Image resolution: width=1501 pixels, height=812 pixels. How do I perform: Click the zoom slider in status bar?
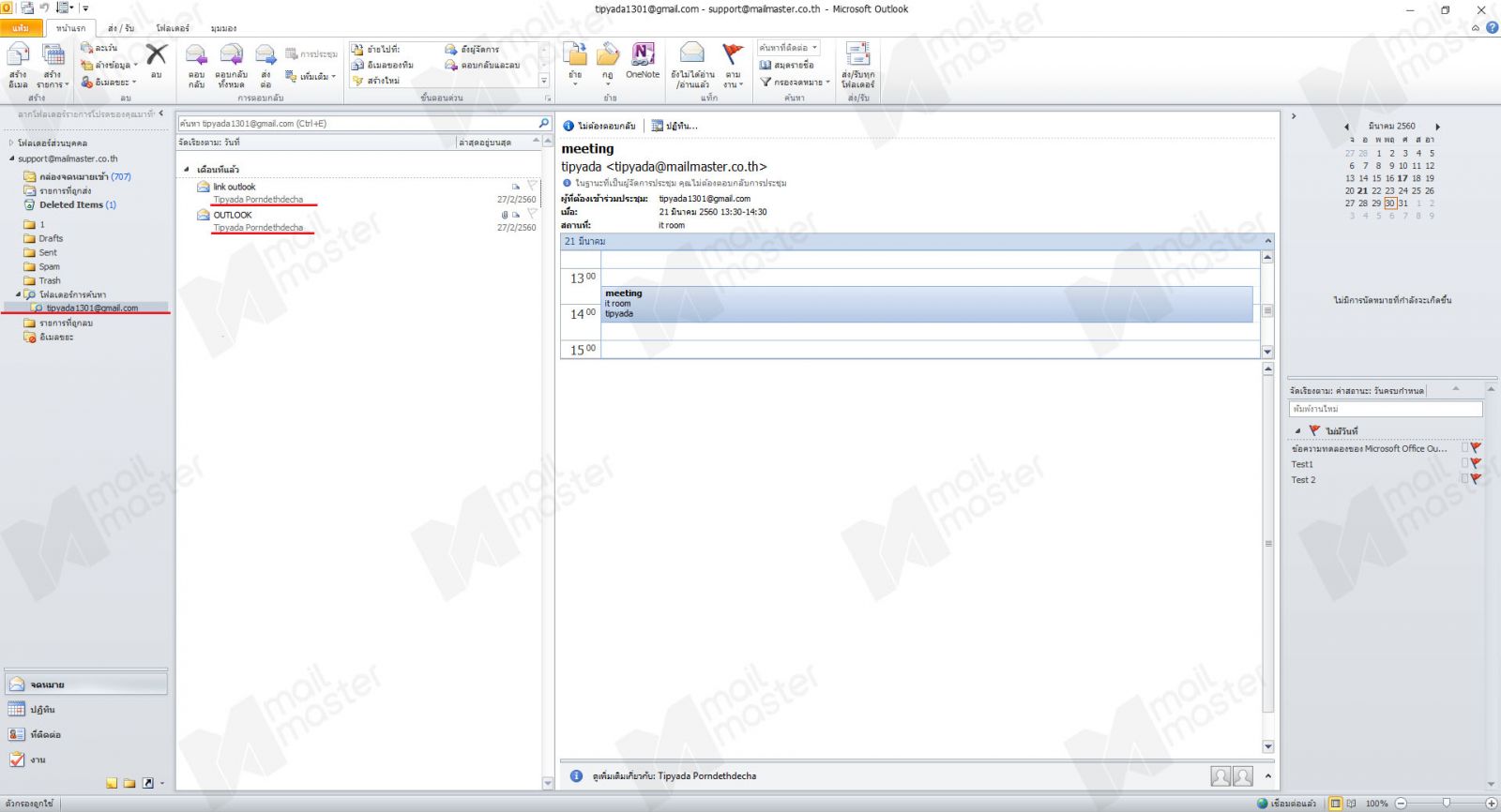pyautogui.click(x=1445, y=804)
